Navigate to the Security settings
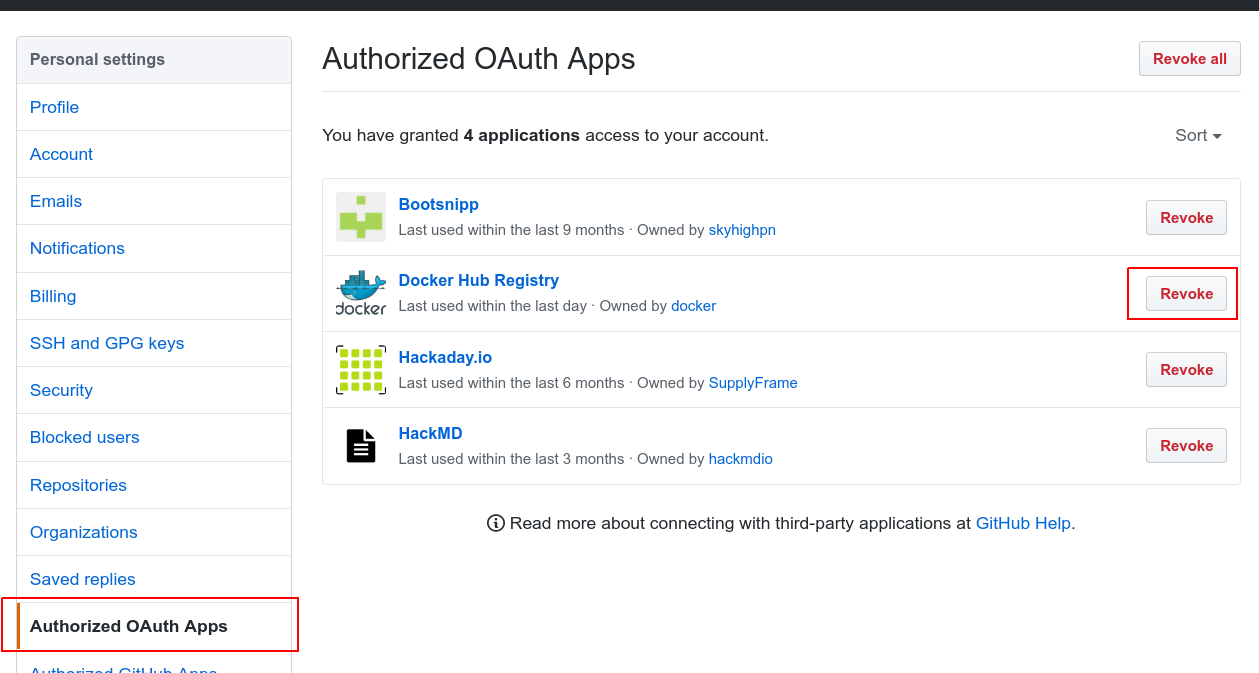 point(61,390)
